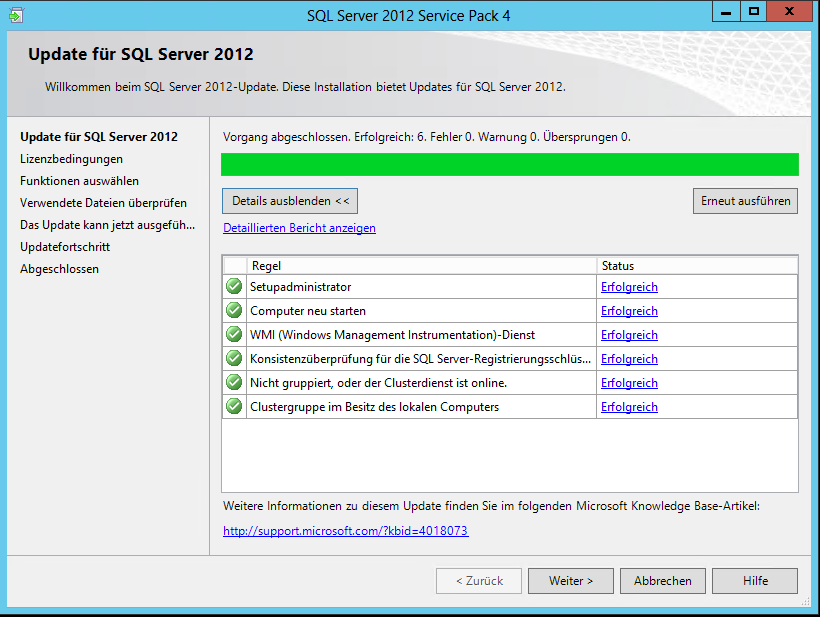Click green check for "Nicht gruppiert" rule
The height and width of the screenshot is (617, 820).
(x=233, y=383)
